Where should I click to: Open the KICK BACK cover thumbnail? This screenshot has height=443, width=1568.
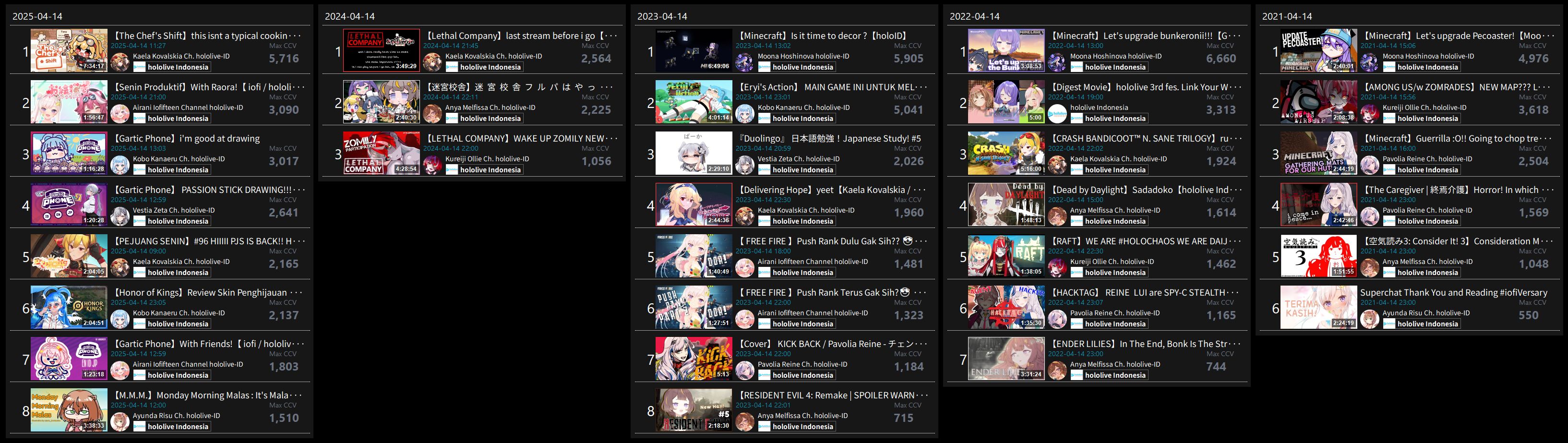click(x=694, y=359)
